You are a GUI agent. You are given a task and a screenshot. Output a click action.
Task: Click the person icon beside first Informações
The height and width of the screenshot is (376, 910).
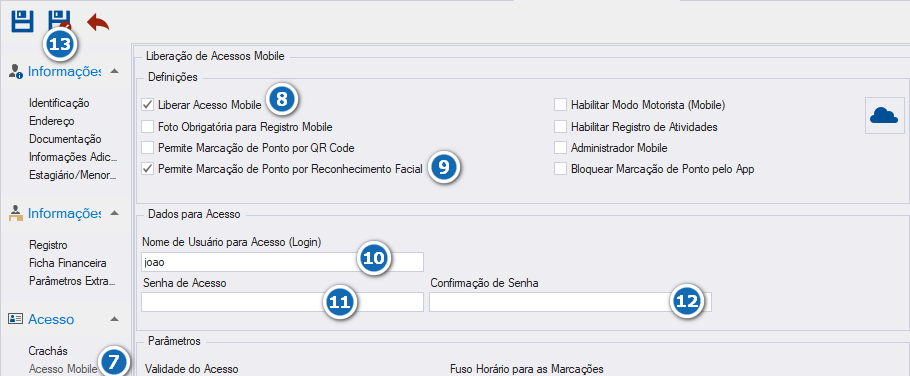(x=16, y=72)
